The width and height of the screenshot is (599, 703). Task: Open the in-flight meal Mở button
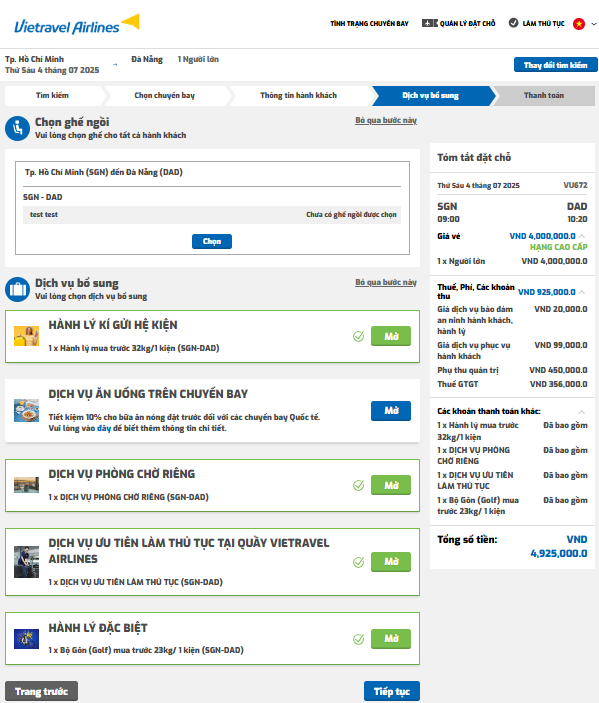click(391, 411)
